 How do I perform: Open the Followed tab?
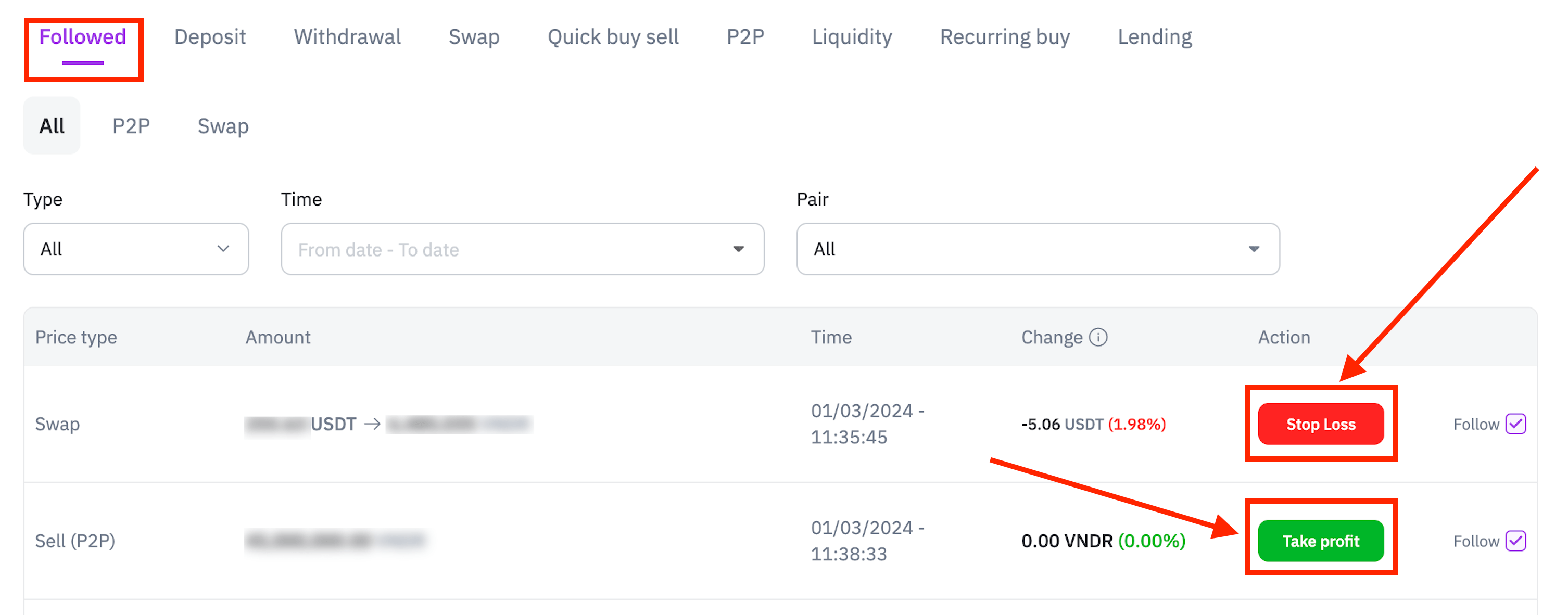click(83, 37)
